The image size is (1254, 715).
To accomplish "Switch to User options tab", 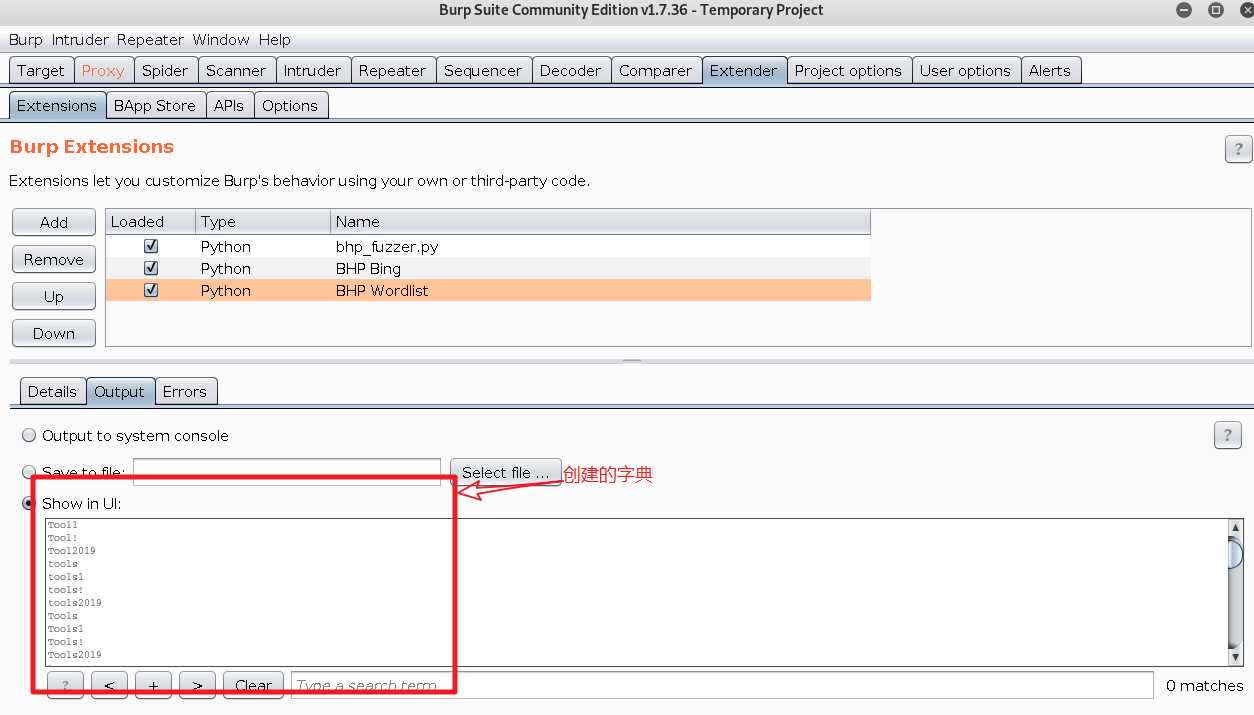I will (965, 71).
